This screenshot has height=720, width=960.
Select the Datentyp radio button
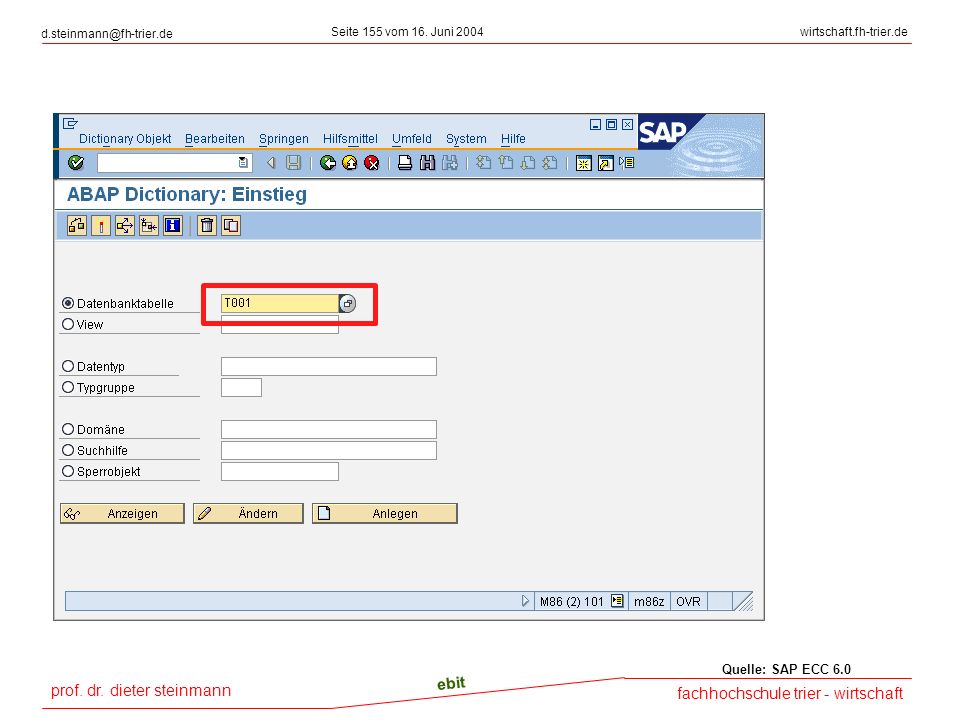click(68, 366)
